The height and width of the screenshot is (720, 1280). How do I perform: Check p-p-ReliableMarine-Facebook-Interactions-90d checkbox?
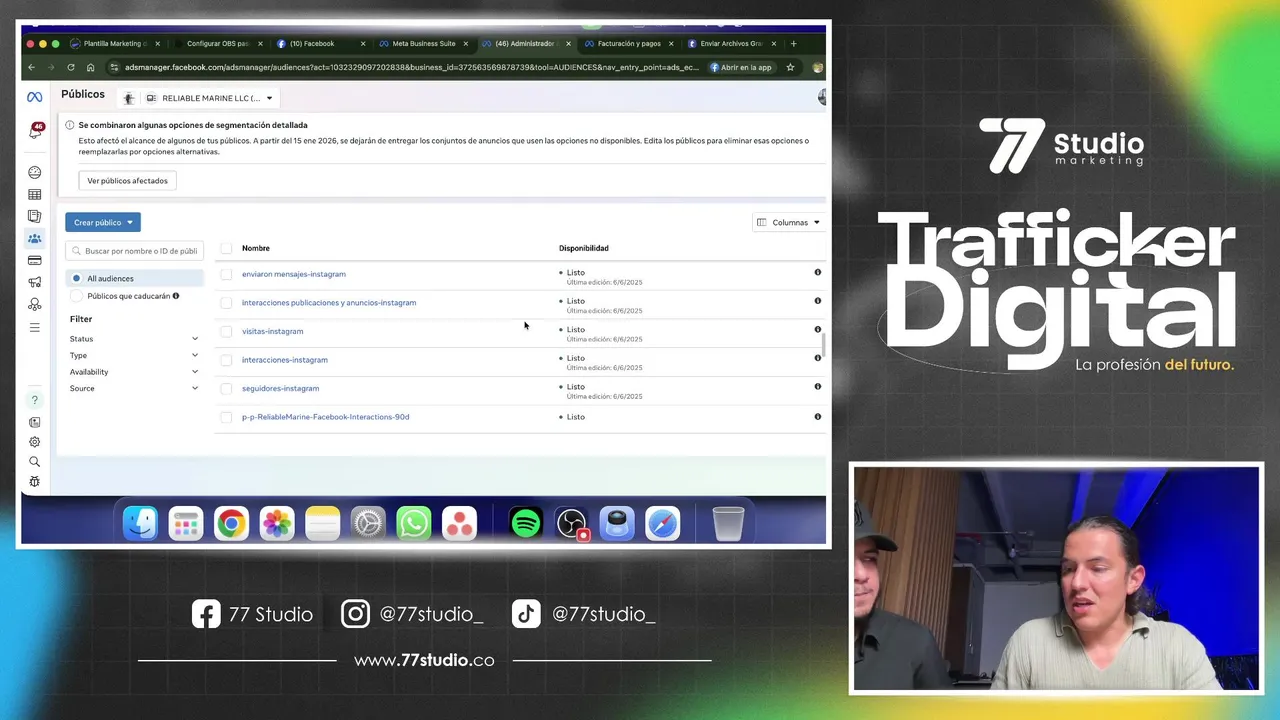(226, 417)
